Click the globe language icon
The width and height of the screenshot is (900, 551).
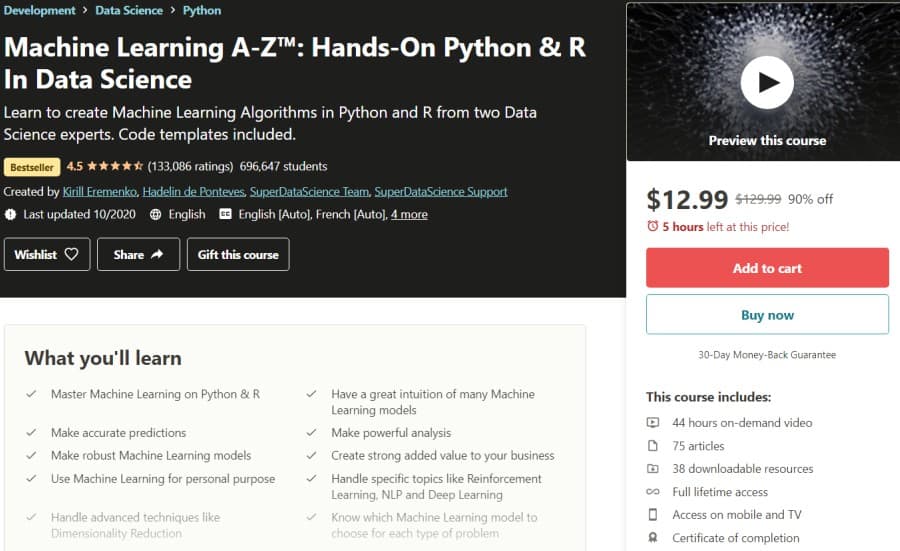155,214
